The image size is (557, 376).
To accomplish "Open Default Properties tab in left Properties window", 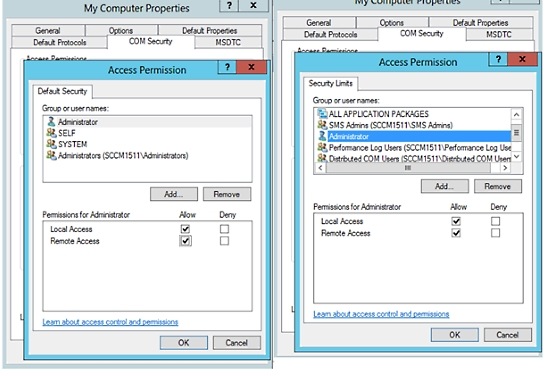I will tap(210, 31).
